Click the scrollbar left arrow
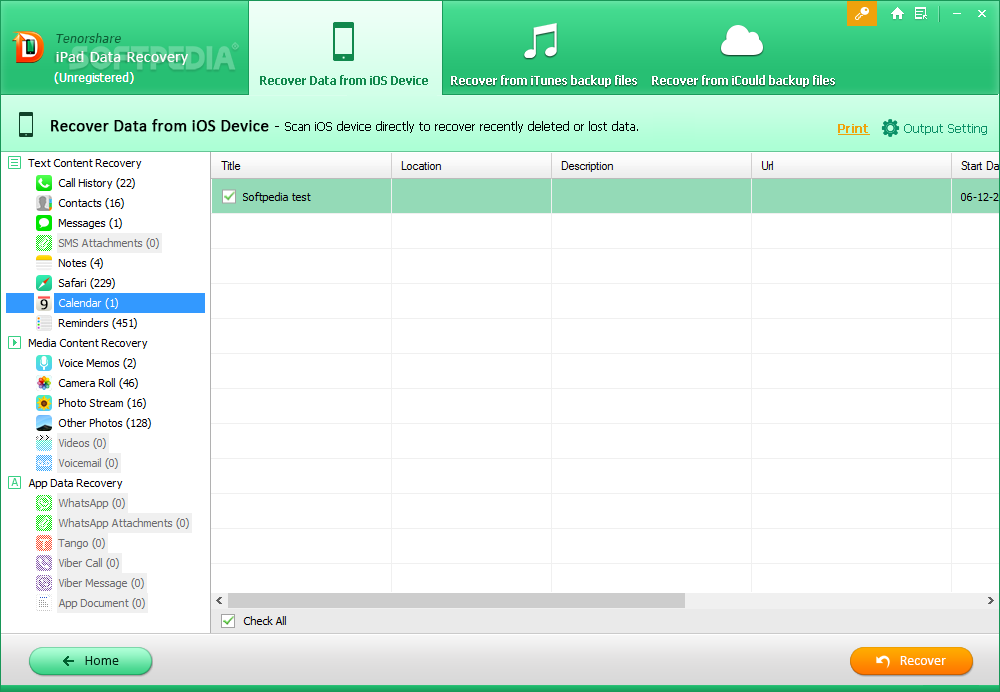The height and width of the screenshot is (692, 1000). click(x=219, y=600)
